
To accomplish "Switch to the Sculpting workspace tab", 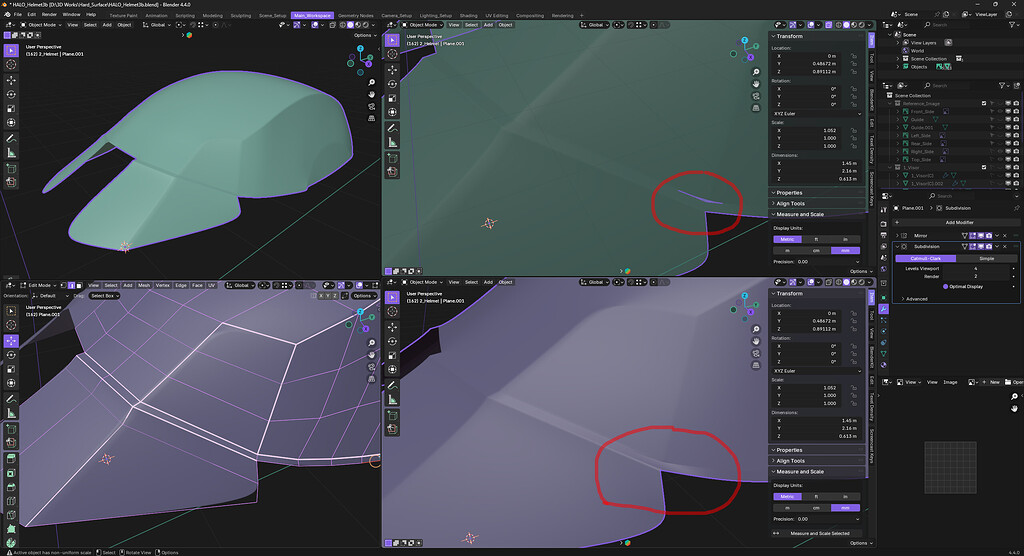I will pos(240,16).
